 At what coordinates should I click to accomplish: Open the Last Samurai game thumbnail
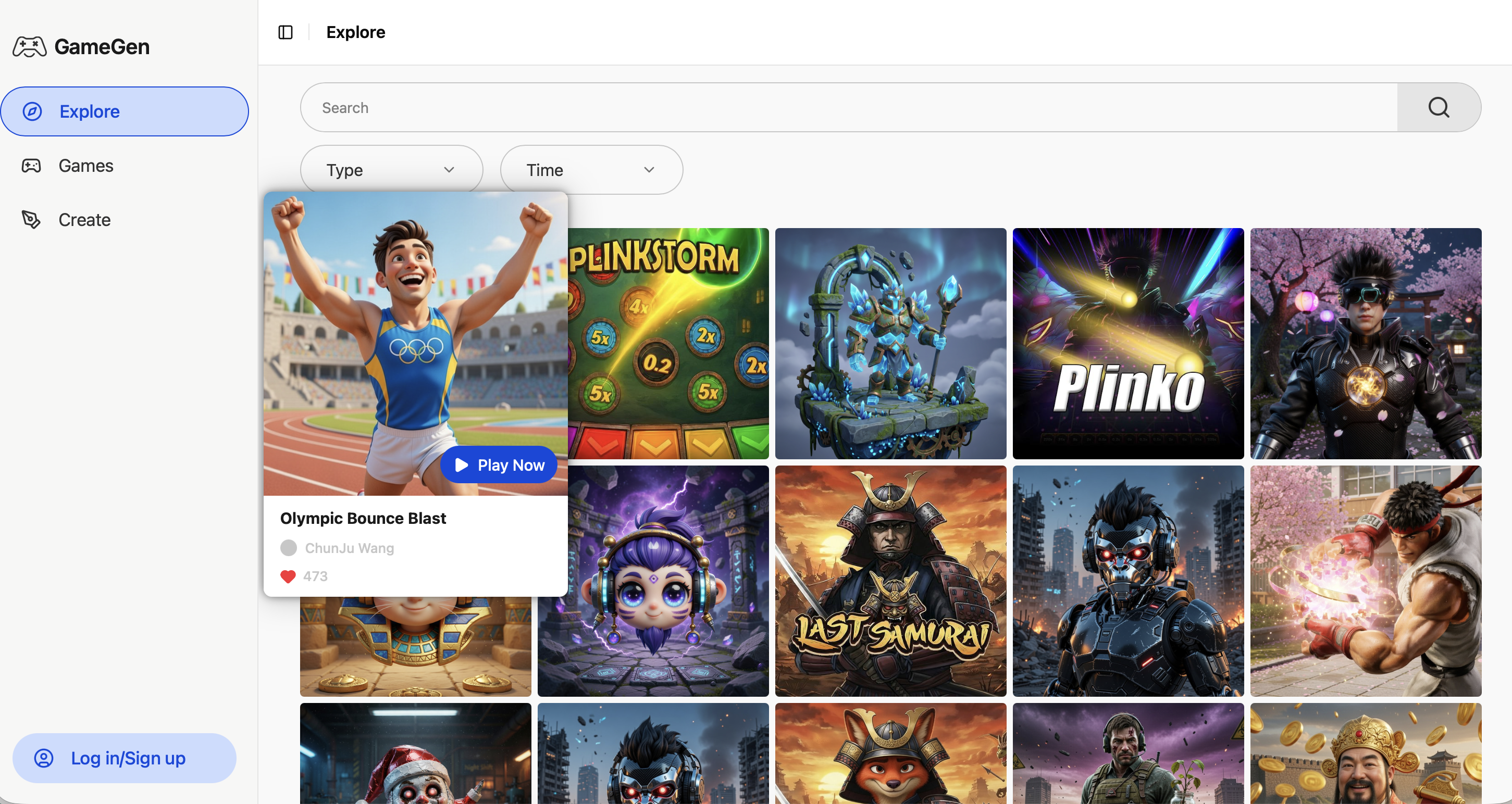coord(890,581)
